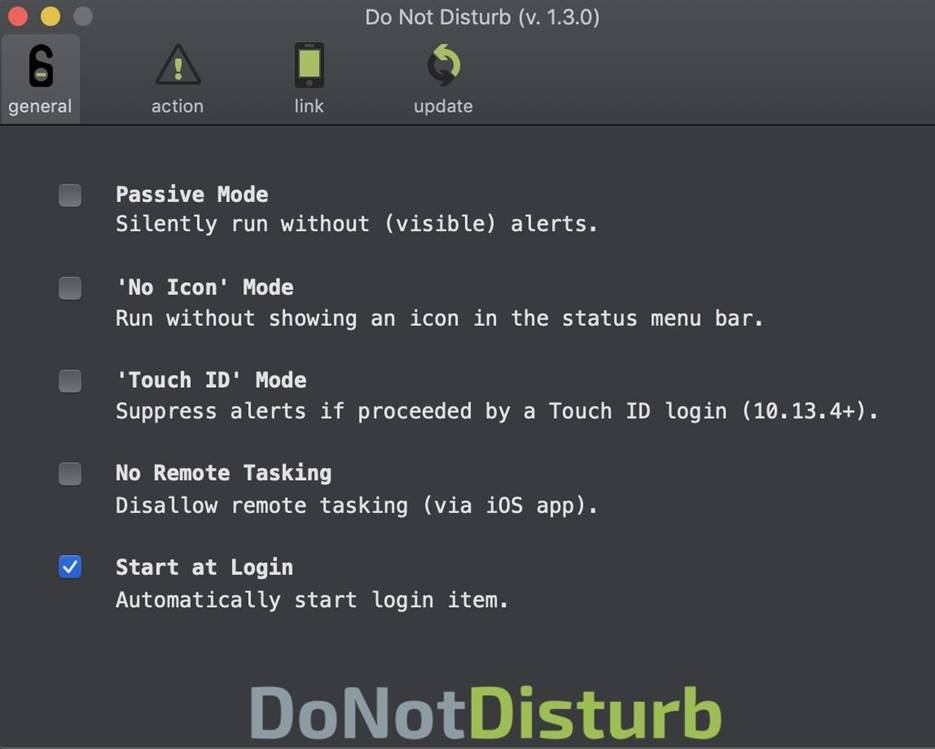Select the action warning triangle icon

(178, 64)
